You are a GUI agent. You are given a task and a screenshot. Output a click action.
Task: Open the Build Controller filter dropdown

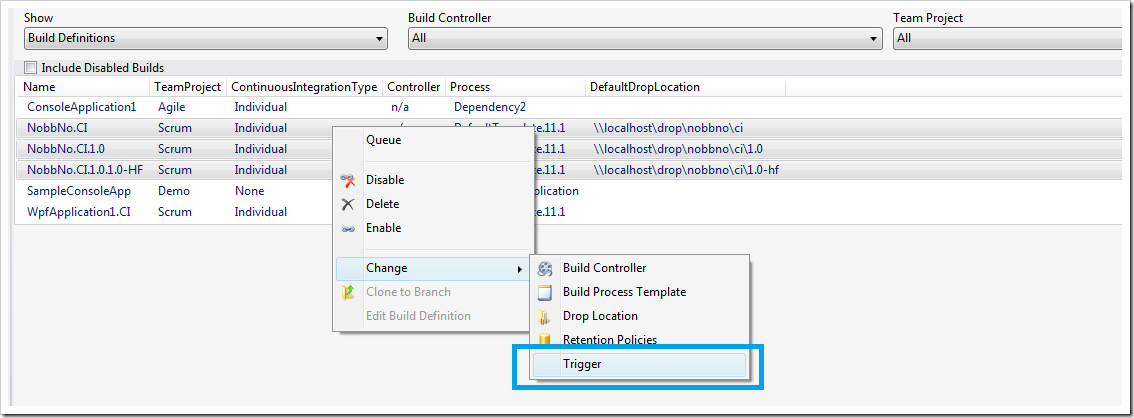[645, 38]
